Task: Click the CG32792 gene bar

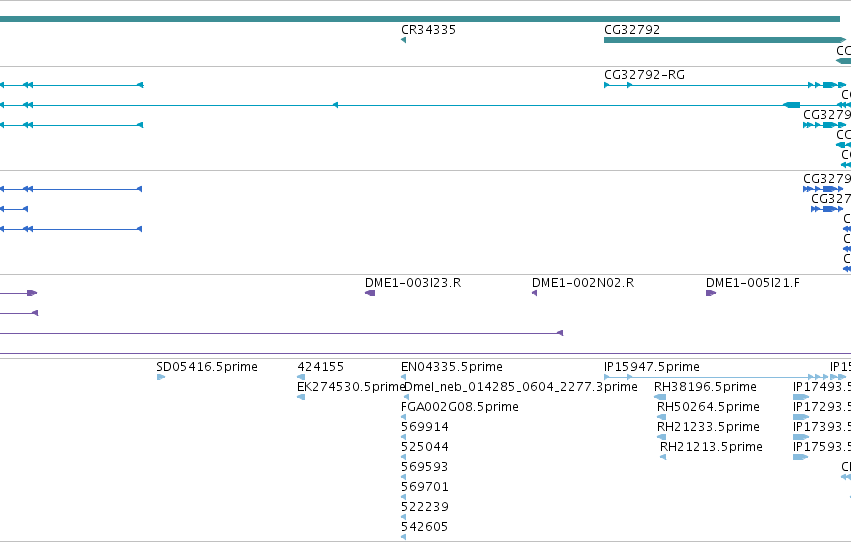Action: [725, 40]
